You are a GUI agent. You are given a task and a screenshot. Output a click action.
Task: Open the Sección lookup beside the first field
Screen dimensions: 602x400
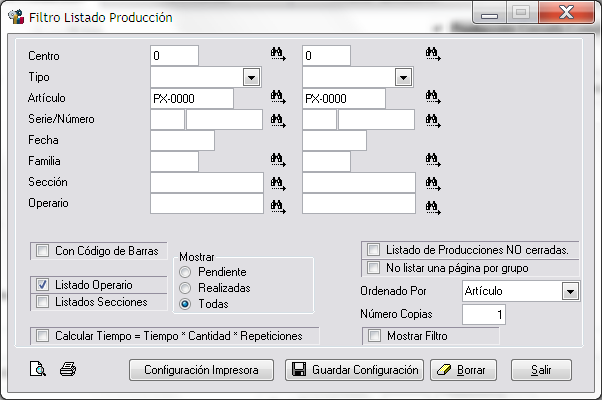coord(278,183)
